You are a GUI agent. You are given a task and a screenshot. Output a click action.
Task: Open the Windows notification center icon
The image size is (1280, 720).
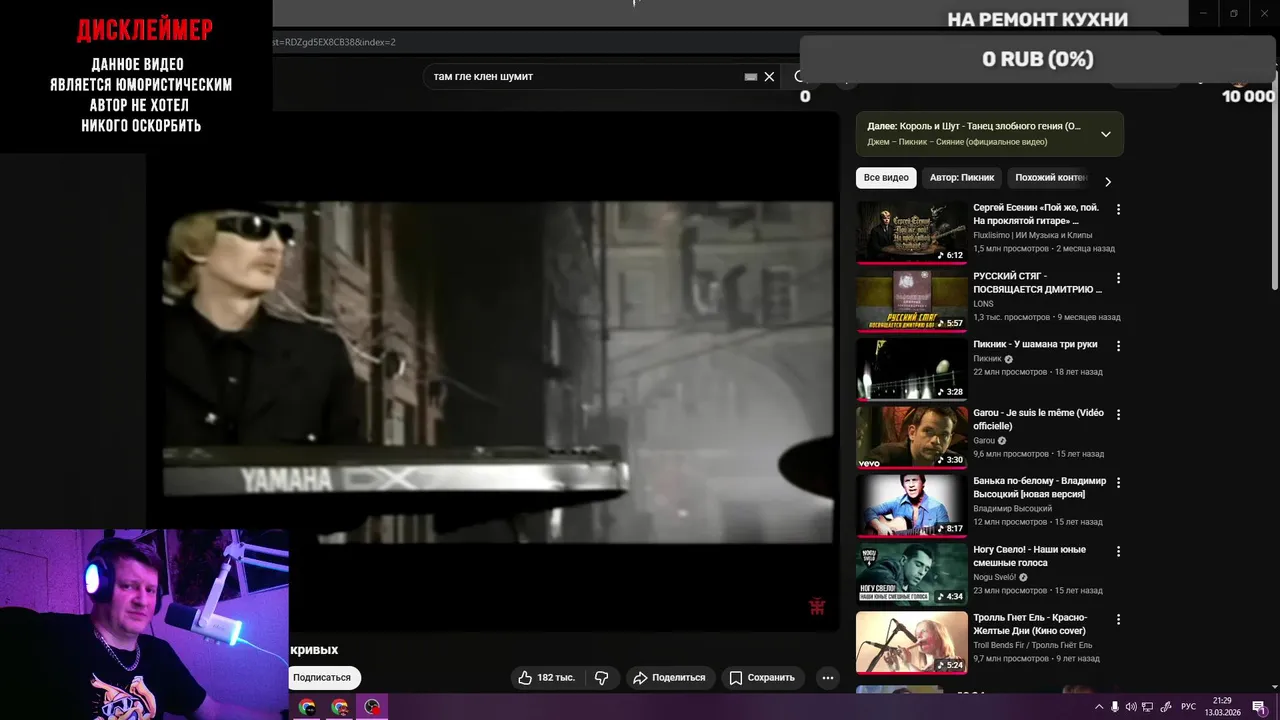1259,707
